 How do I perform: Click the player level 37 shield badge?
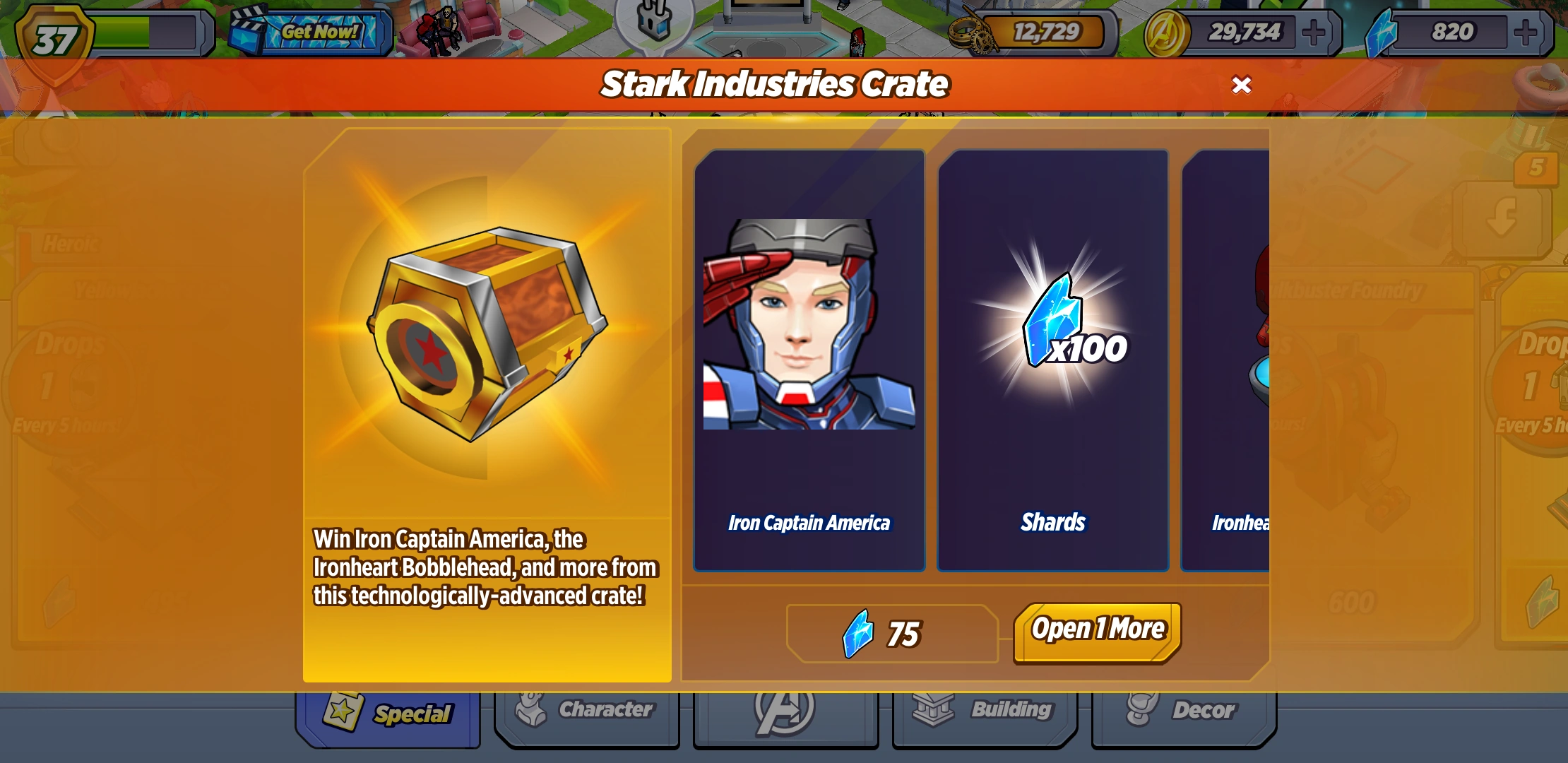coord(55,41)
